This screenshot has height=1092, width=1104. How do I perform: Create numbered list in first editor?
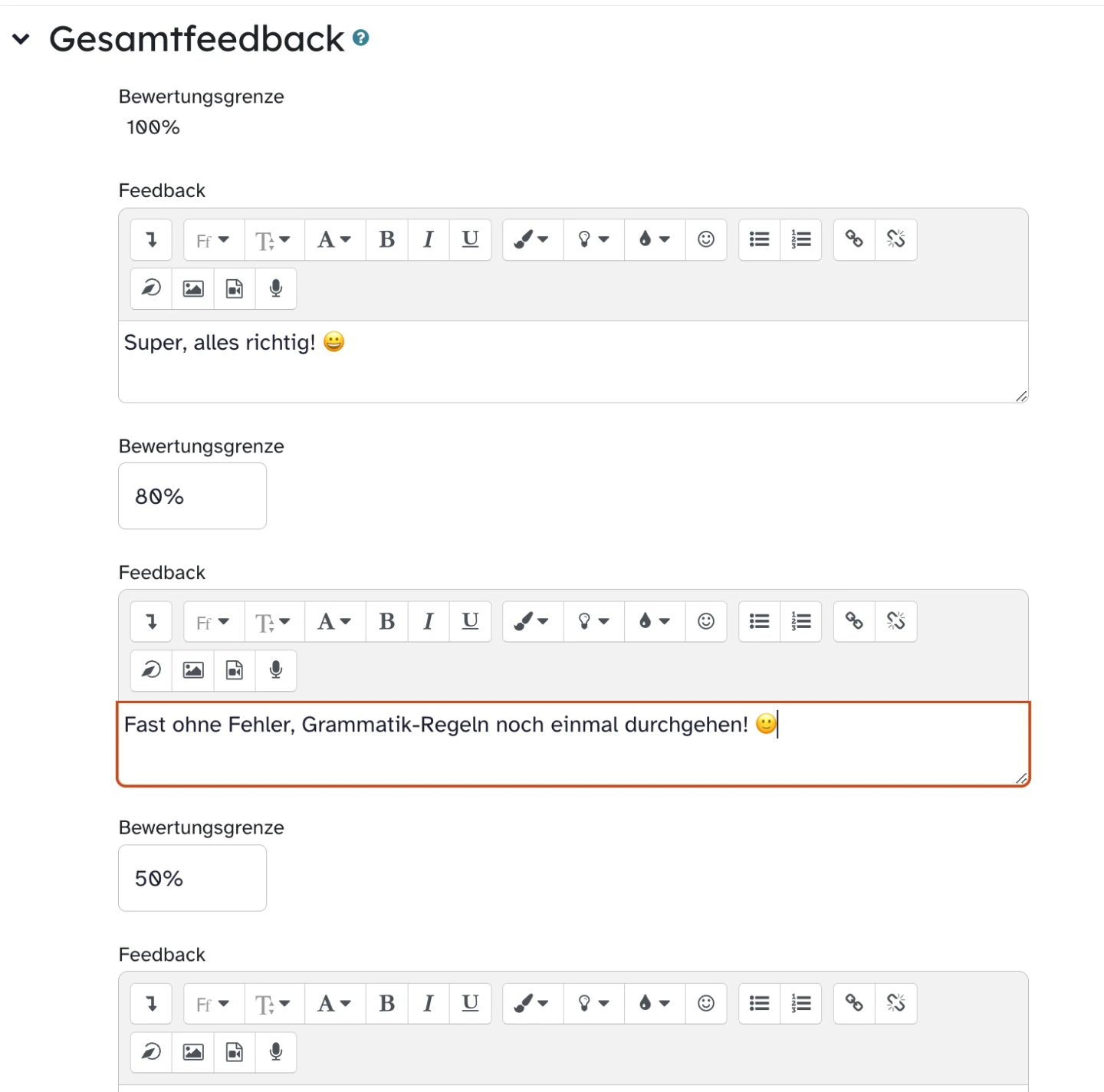pyautogui.click(x=801, y=240)
